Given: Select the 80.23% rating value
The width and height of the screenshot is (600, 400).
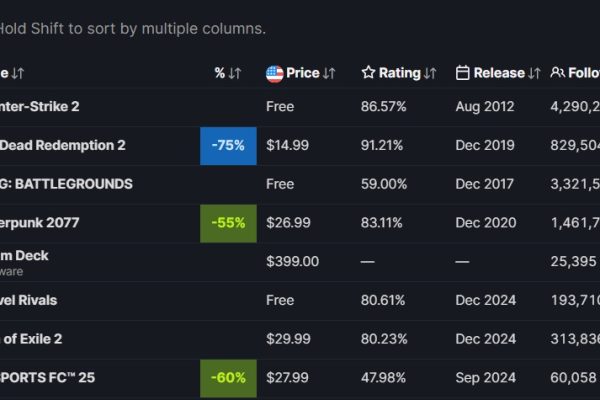Looking at the screenshot, I should (x=384, y=339).
